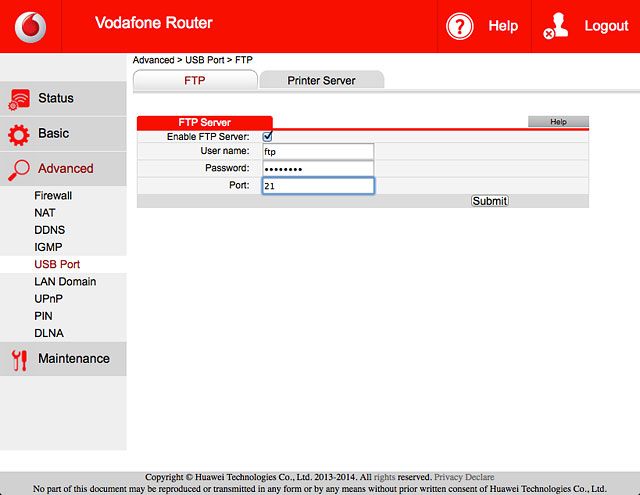Viewport: 640px width, 495px height.
Task: Click the Maintenance tools icon
Action: click(19, 360)
